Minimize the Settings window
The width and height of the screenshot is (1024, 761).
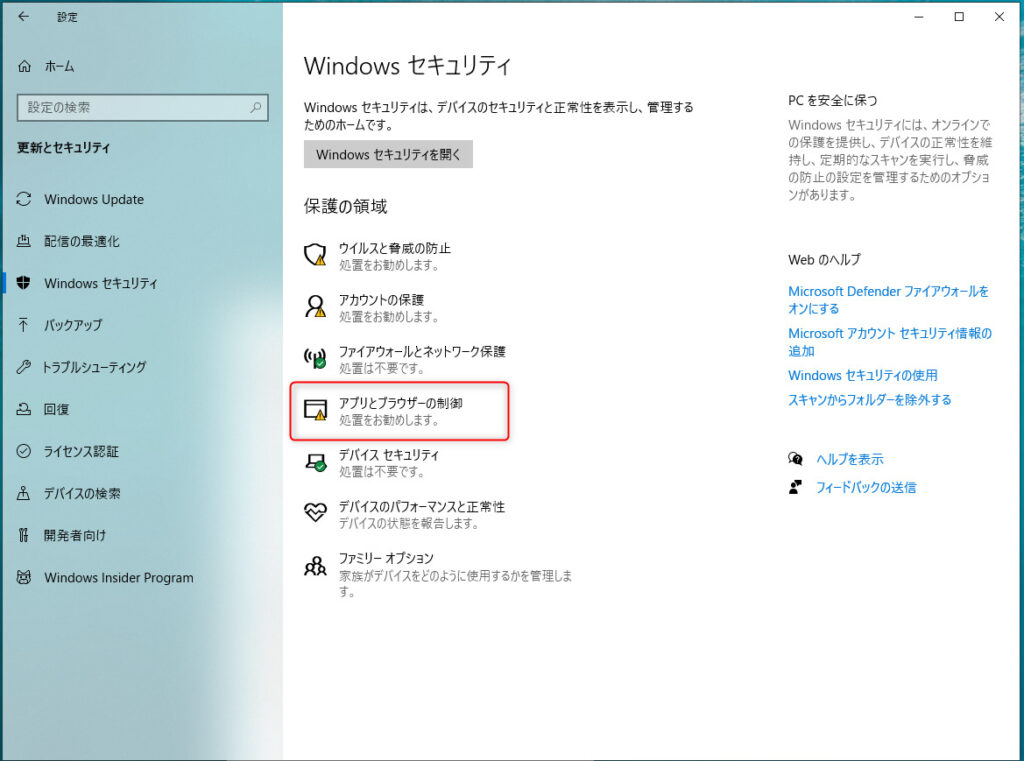click(x=919, y=17)
